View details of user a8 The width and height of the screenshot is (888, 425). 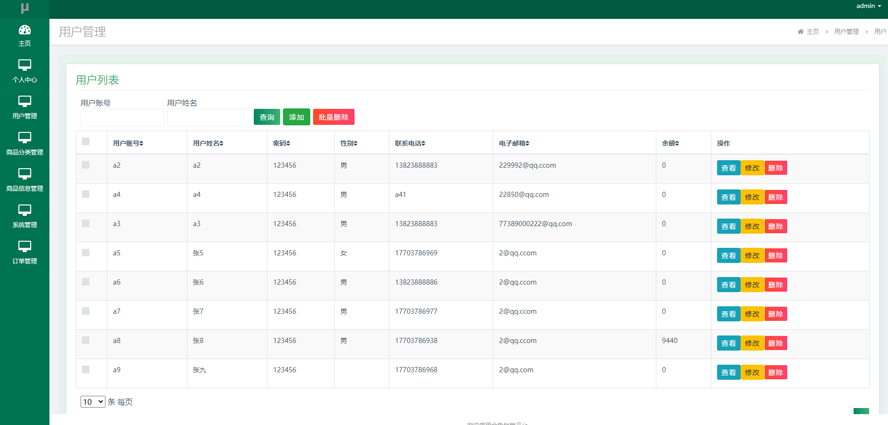[728, 343]
